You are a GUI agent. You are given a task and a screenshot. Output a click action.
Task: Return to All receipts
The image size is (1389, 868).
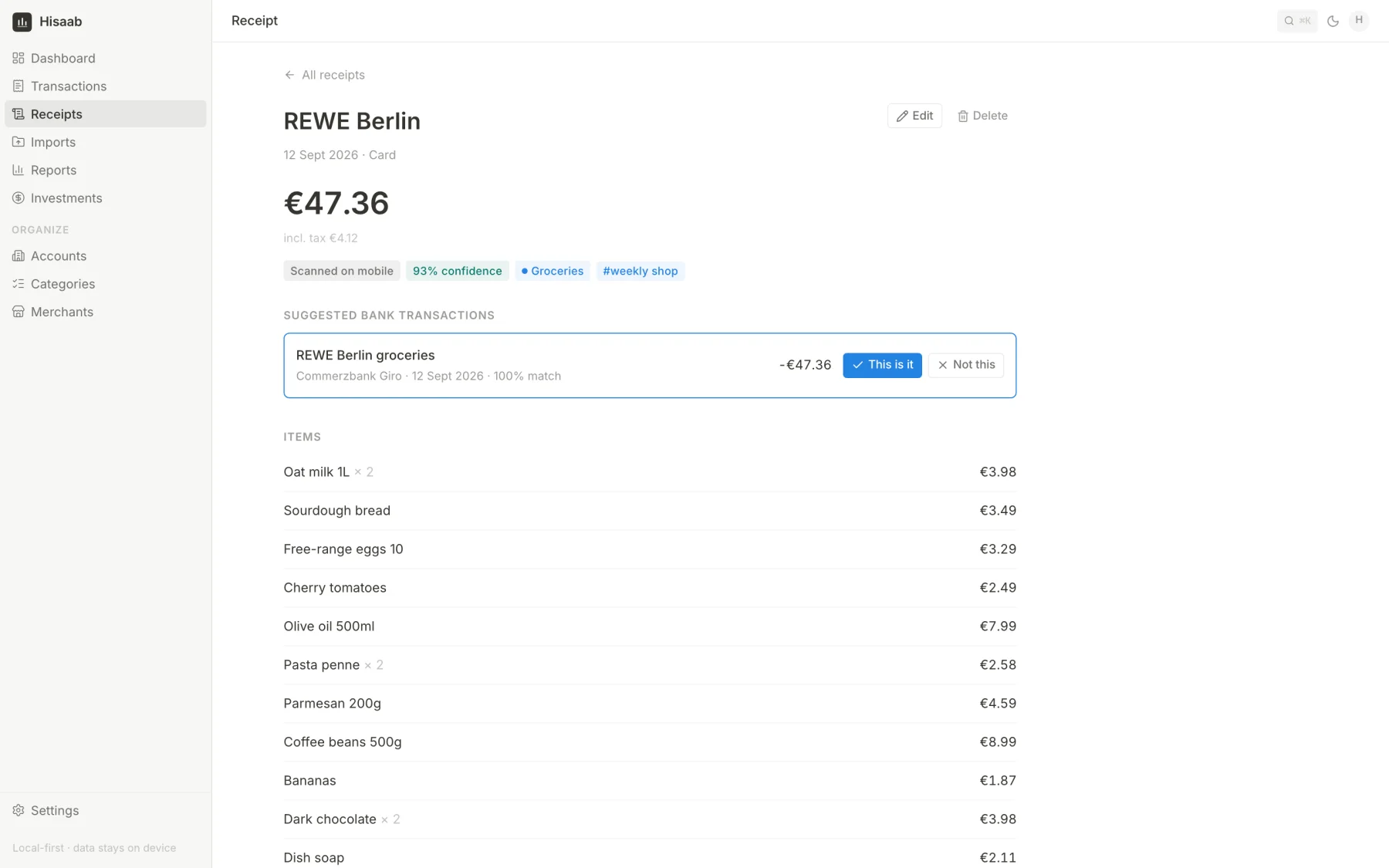point(324,75)
